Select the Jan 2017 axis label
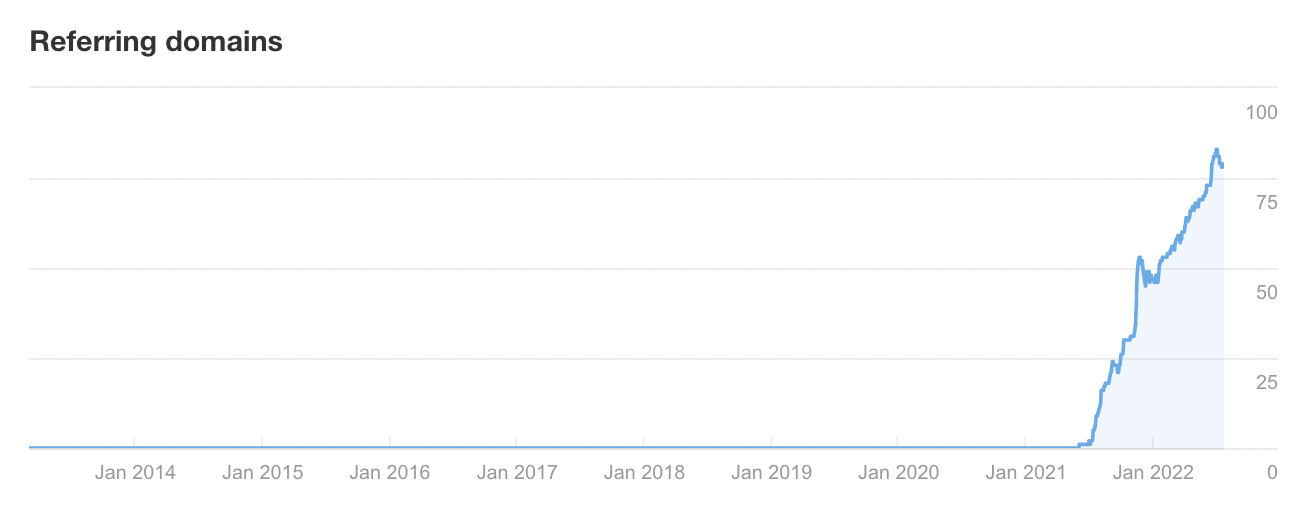The image size is (1290, 506). coord(517,473)
